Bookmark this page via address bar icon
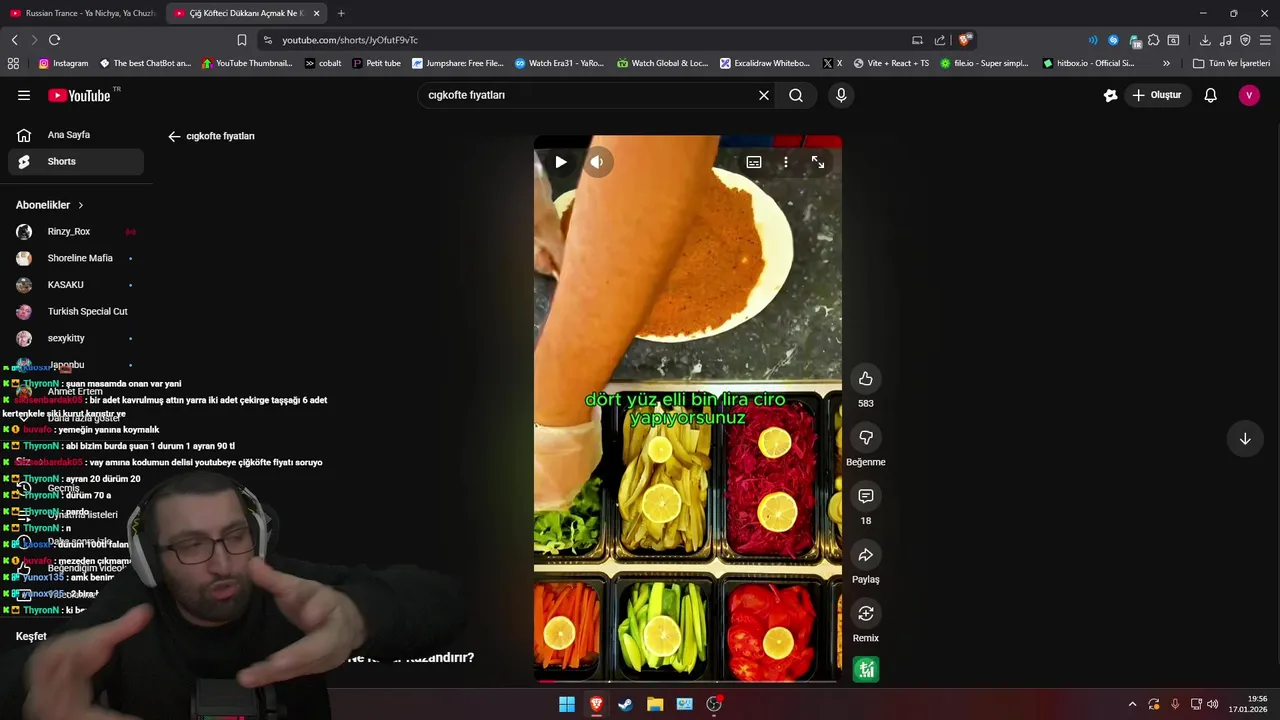1280x720 pixels. coord(242,40)
